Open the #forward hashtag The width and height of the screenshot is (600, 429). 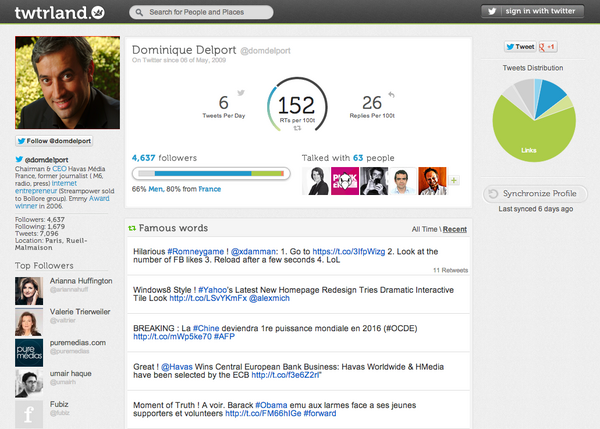320,413
